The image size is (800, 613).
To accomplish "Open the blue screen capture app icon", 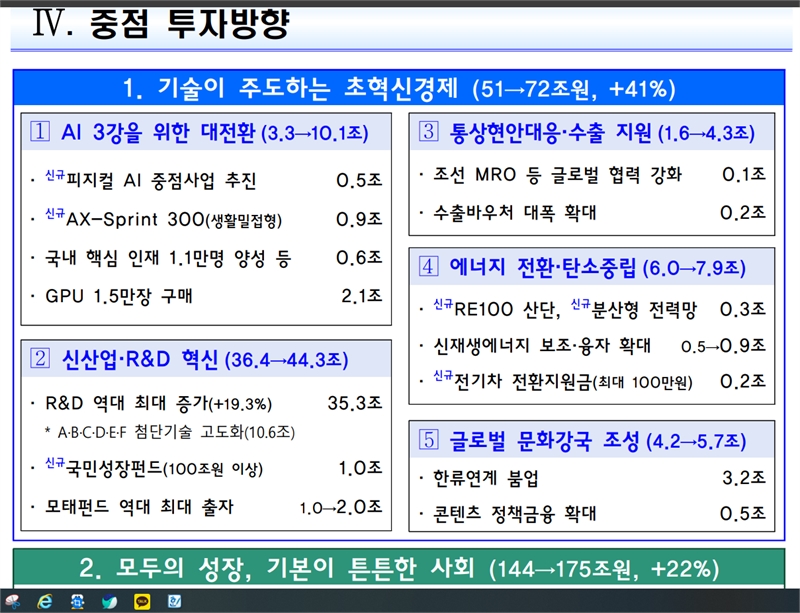I will tap(78, 602).
